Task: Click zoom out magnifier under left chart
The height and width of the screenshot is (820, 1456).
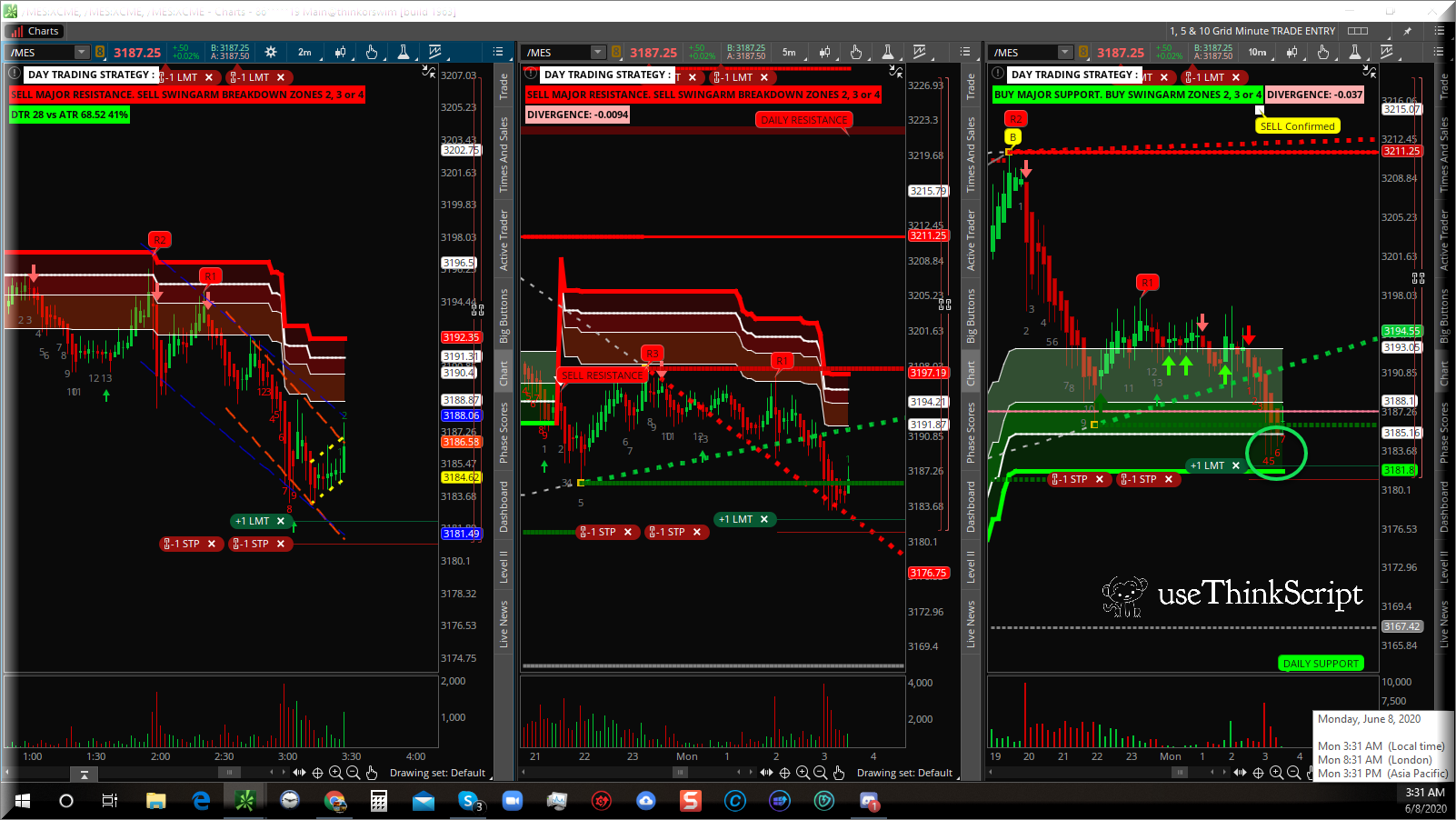Action: point(354,773)
